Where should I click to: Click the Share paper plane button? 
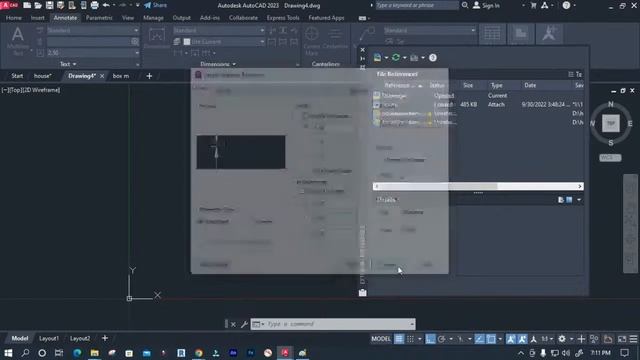click(155, 5)
